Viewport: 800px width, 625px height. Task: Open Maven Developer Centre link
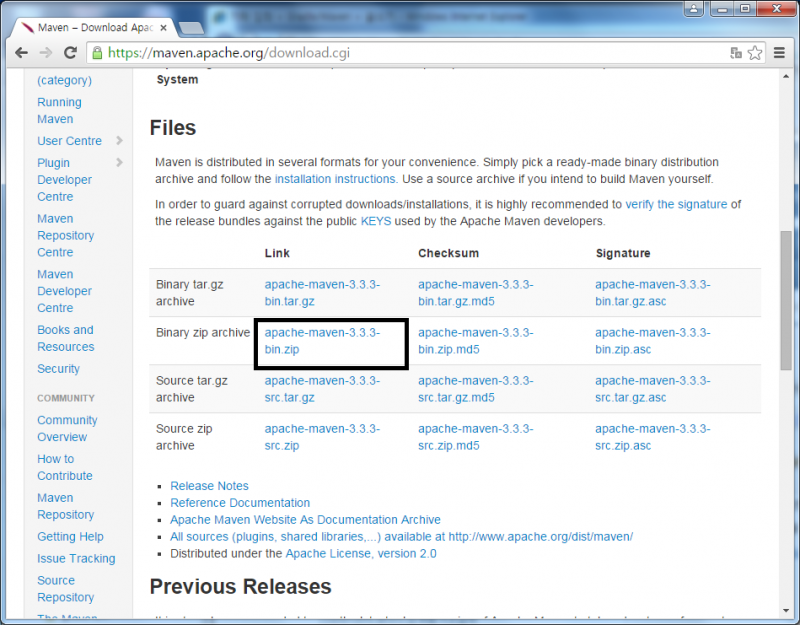(64, 291)
